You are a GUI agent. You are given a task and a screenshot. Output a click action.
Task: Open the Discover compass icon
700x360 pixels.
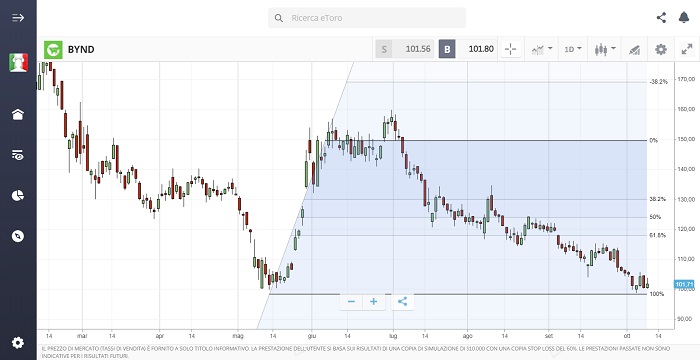coord(18,236)
